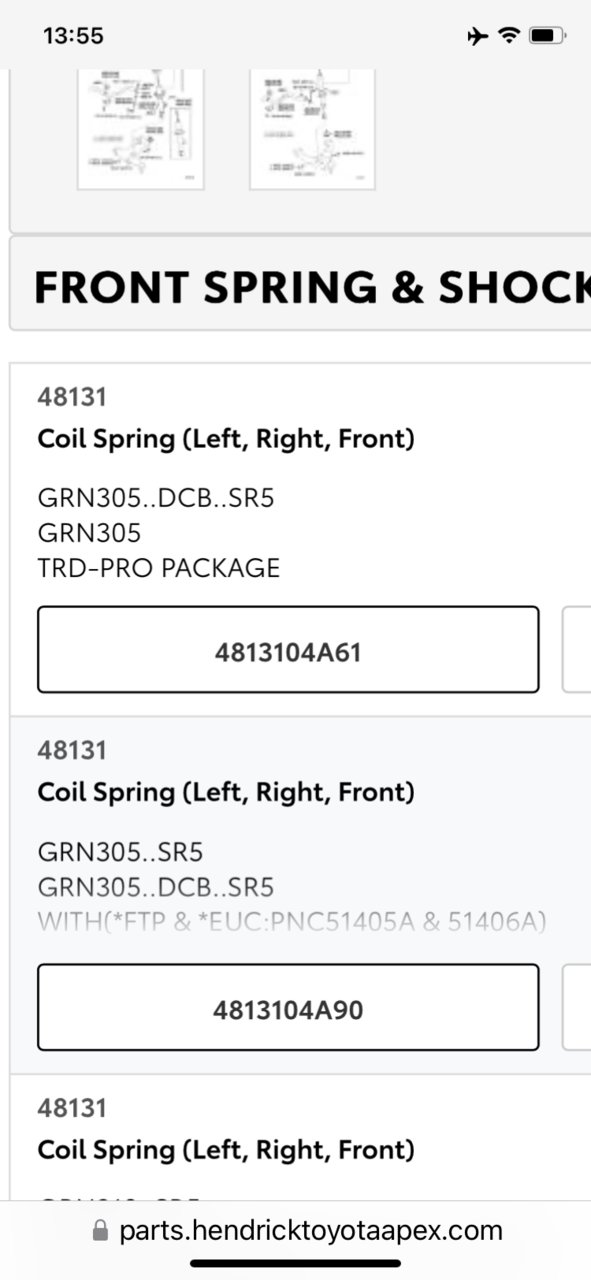The height and width of the screenshot is (1280, 591).
Task: Select part number 4813104A61
Action: [x=288, y=649]
